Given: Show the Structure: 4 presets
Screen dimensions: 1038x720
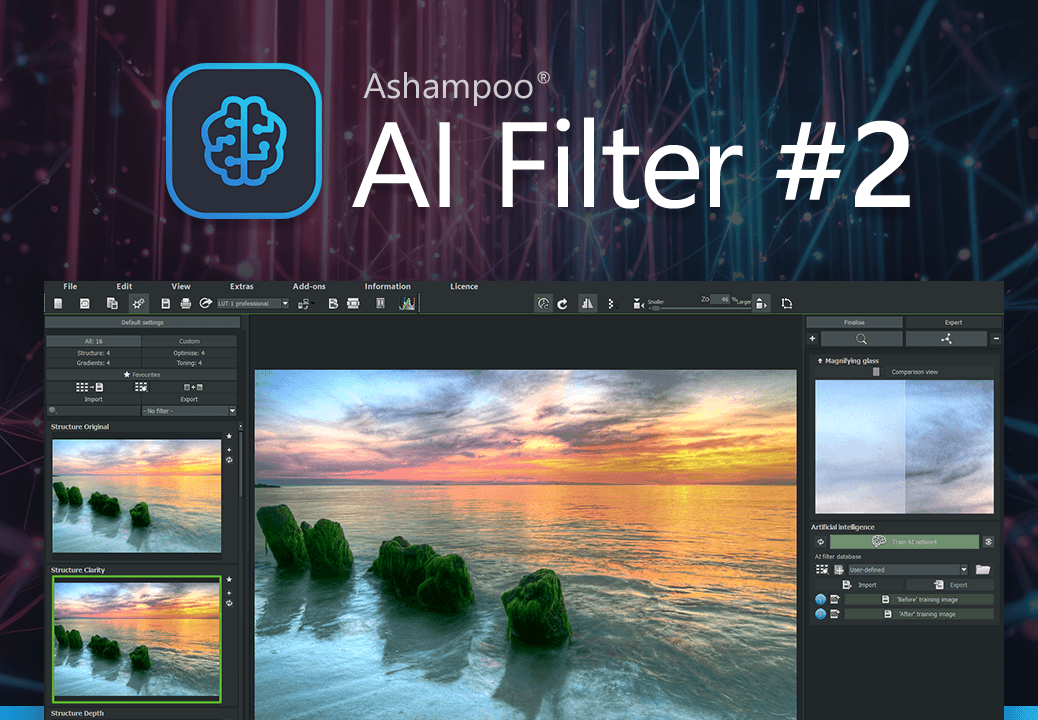Looking at the screenshot, I should 93,353.
